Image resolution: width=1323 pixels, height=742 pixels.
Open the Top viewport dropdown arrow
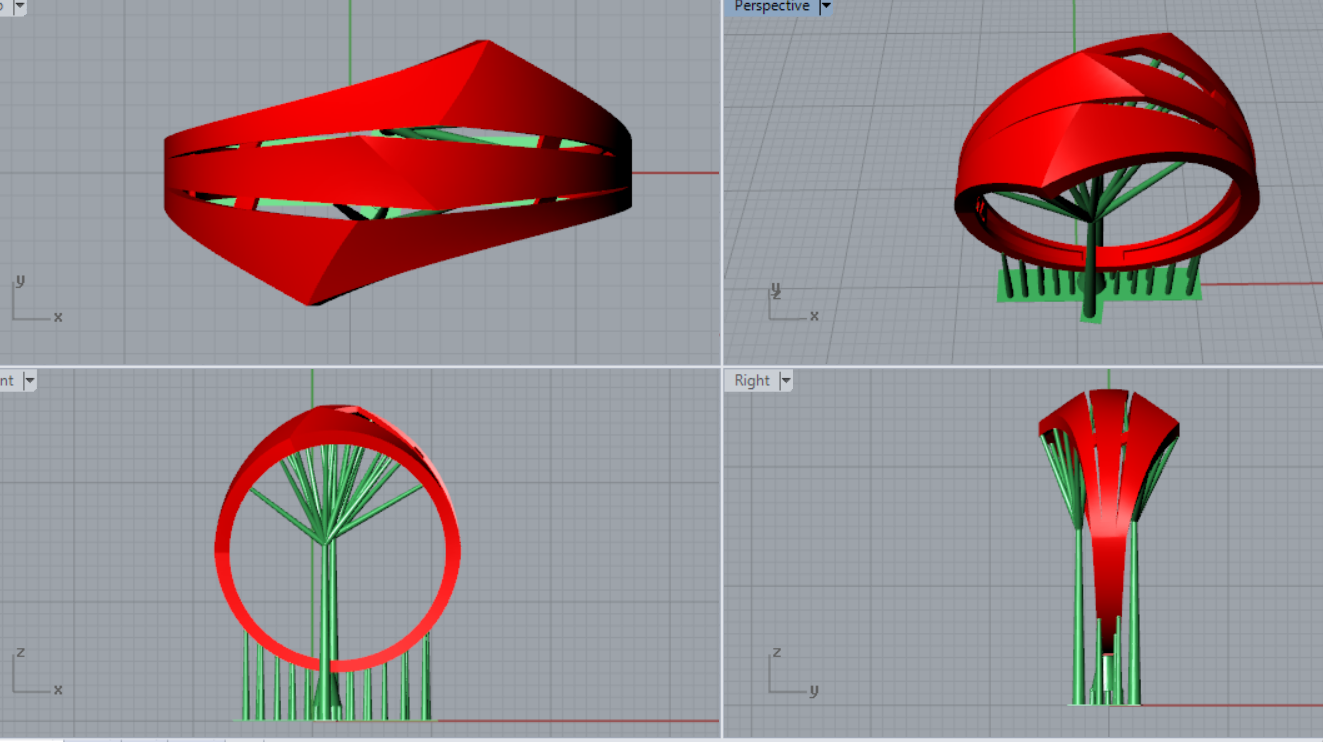[19, 6]
